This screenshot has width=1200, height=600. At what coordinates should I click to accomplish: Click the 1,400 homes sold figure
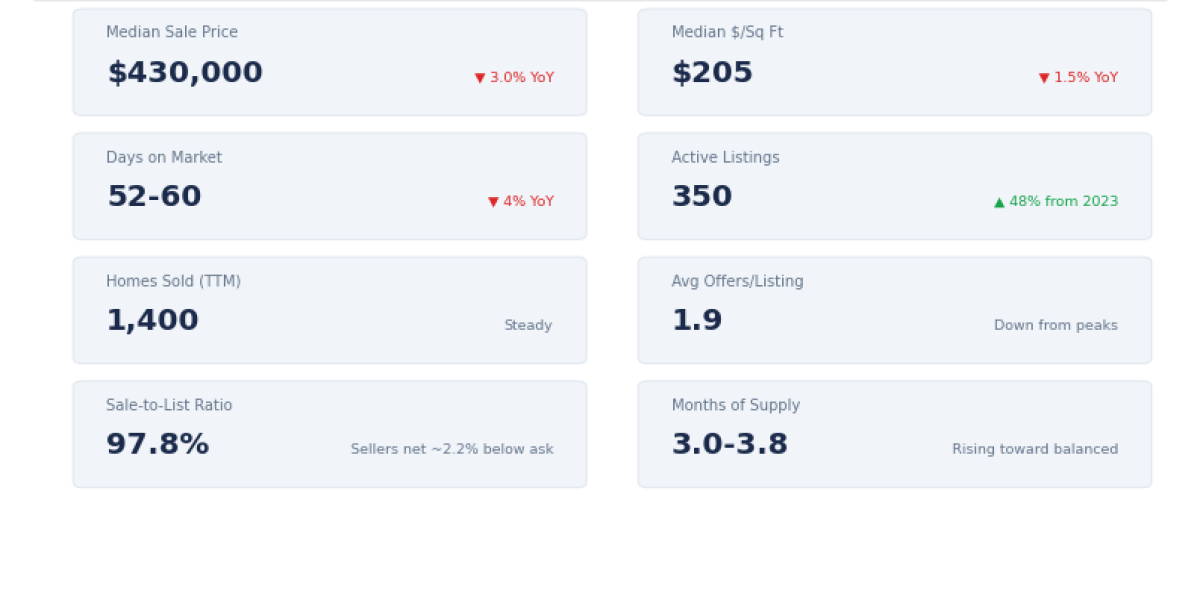[152, 321]
